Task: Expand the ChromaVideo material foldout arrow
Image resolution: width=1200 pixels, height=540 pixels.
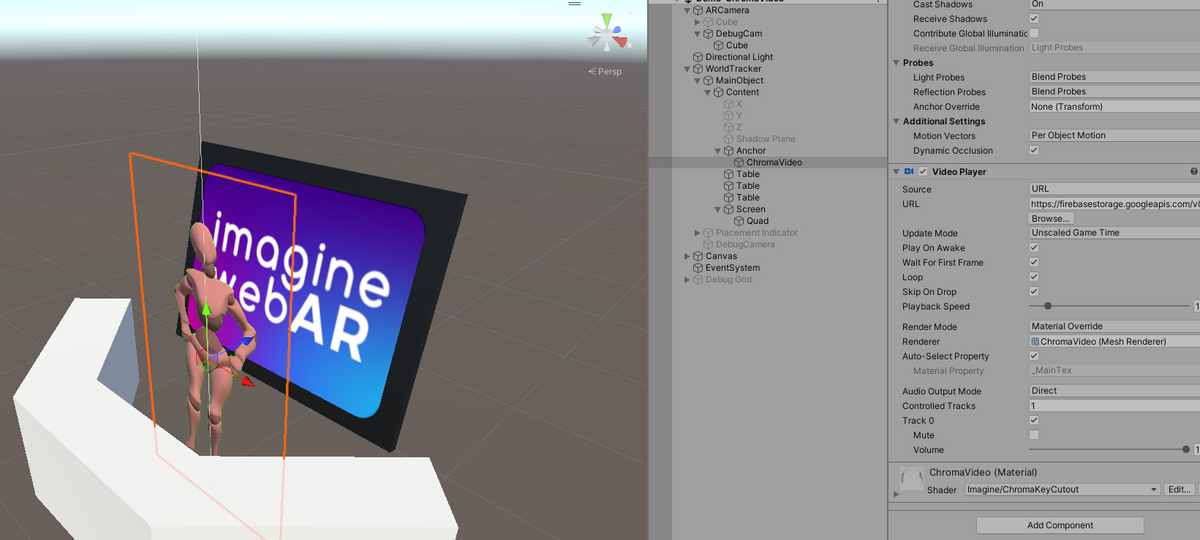Action: point(896,493)
